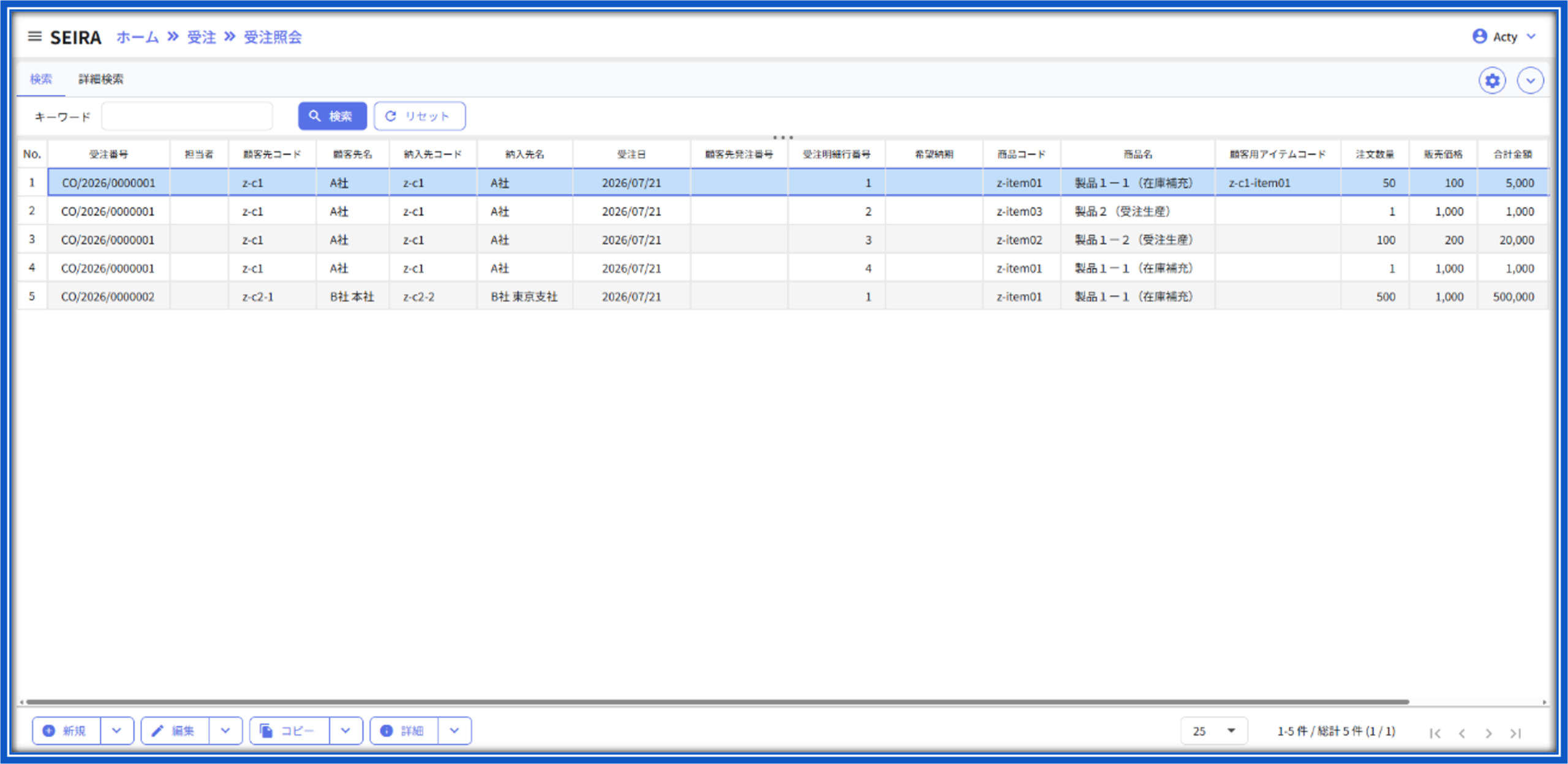1568x764 pixels.
Task: Expand the 新規 button dropdown arrow
Action: 116,730
